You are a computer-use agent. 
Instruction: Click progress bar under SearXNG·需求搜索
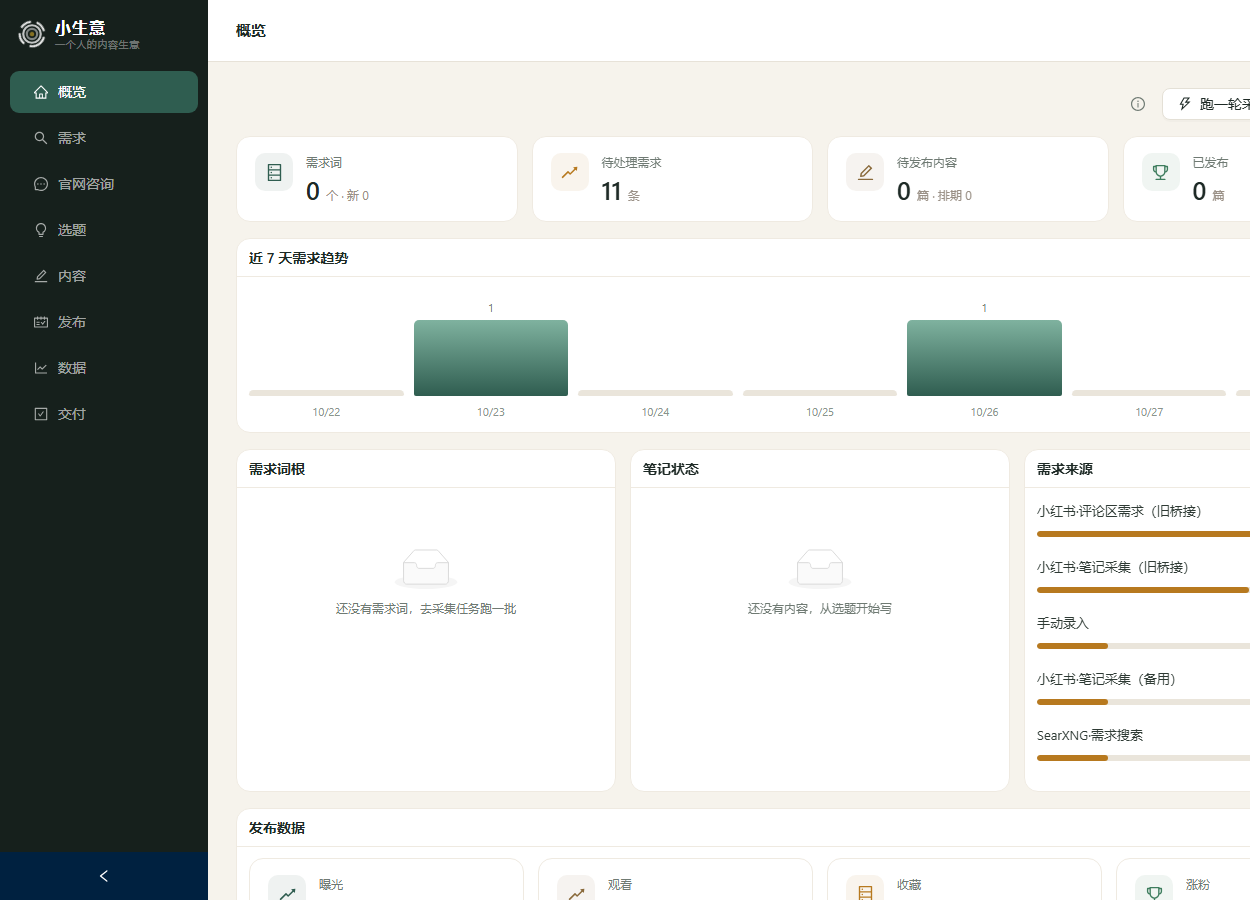(x=1143, y=758)
